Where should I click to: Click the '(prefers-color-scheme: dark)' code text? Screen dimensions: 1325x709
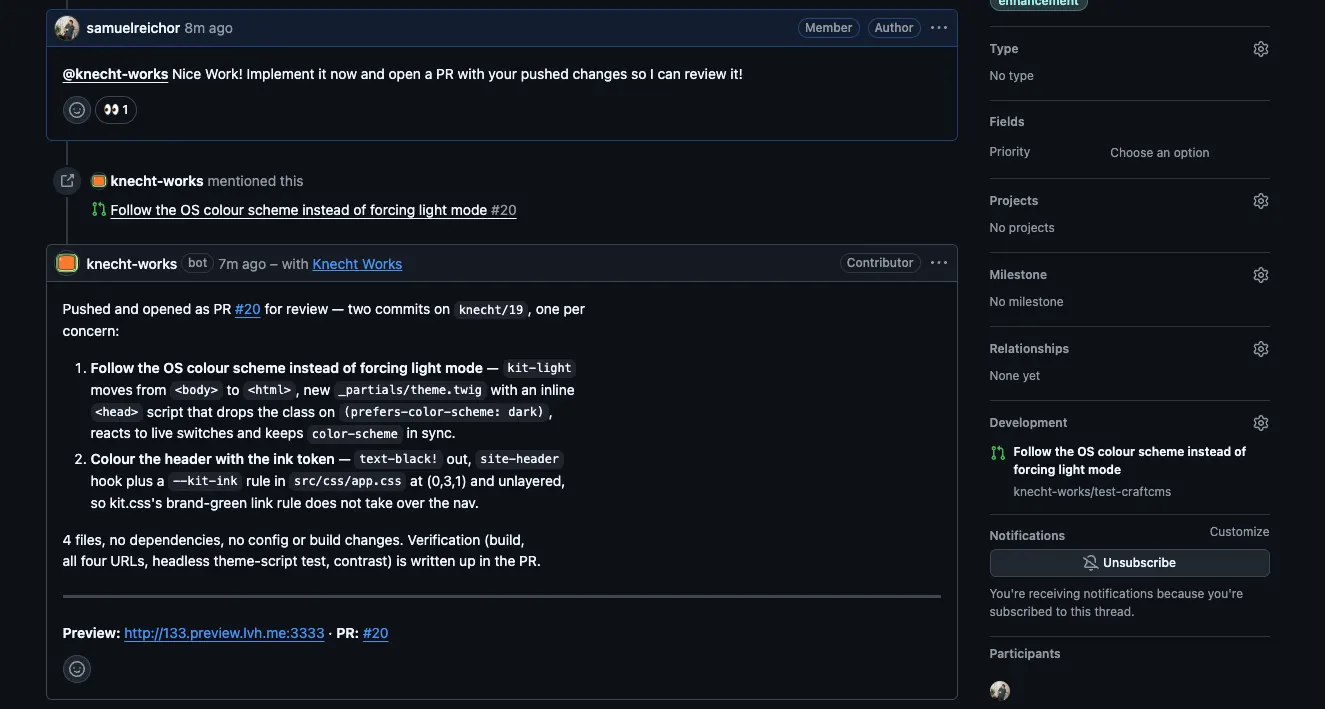(x=444, y=412)
